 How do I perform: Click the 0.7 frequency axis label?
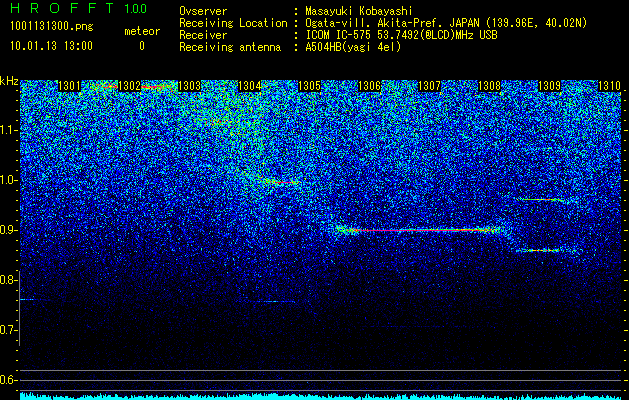click(8, 330)
